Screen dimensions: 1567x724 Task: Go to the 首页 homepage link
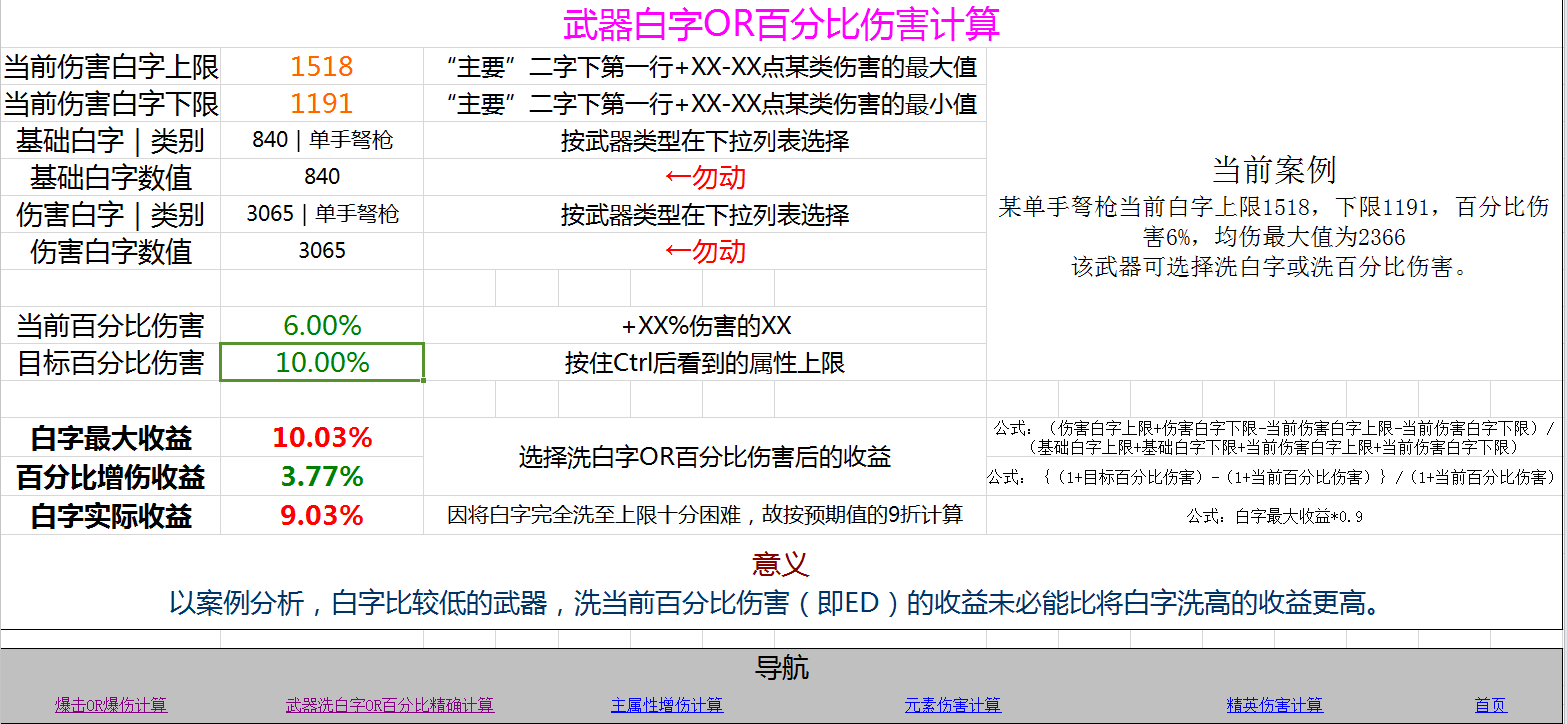(1492, 704)
